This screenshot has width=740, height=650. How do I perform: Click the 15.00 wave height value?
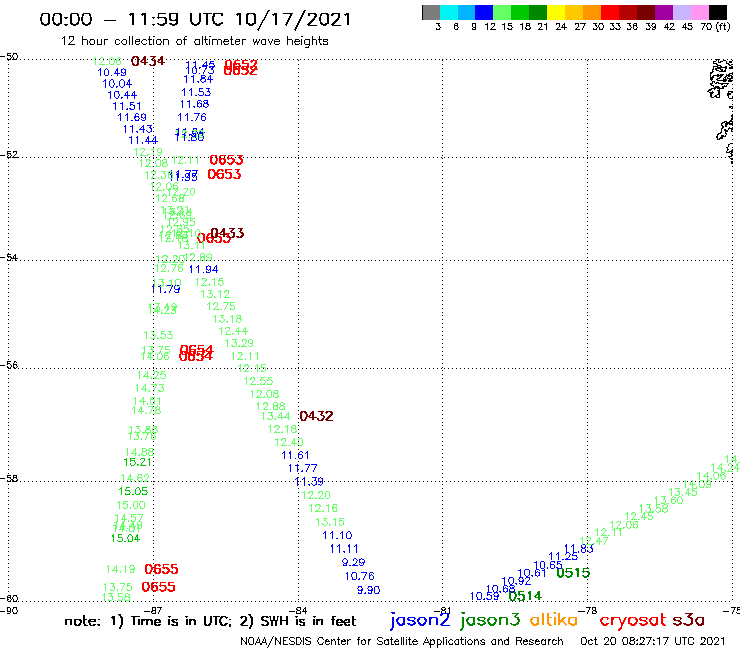(131, 505)
